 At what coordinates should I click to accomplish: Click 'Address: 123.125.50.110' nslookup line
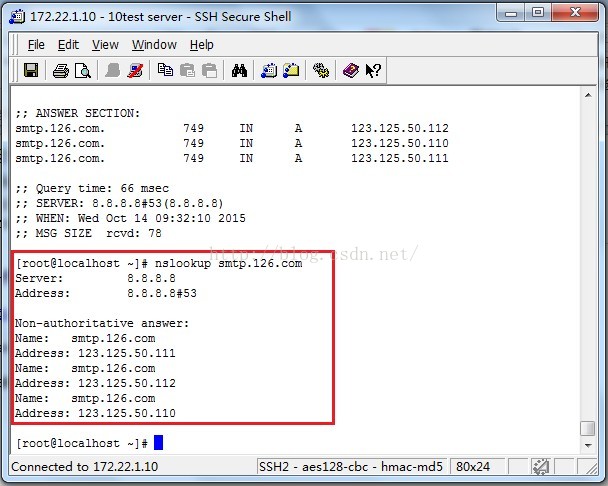(x=95, y=413)
